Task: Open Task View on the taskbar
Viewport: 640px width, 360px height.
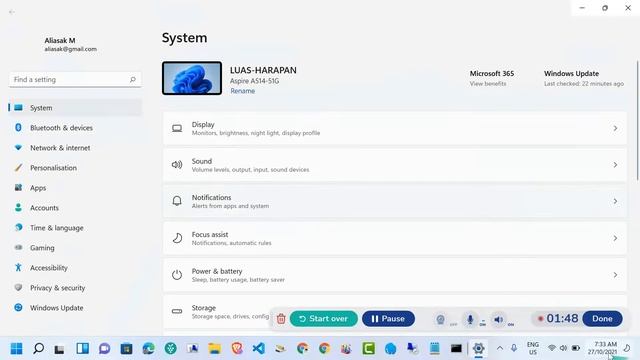Action: [60, 349]
